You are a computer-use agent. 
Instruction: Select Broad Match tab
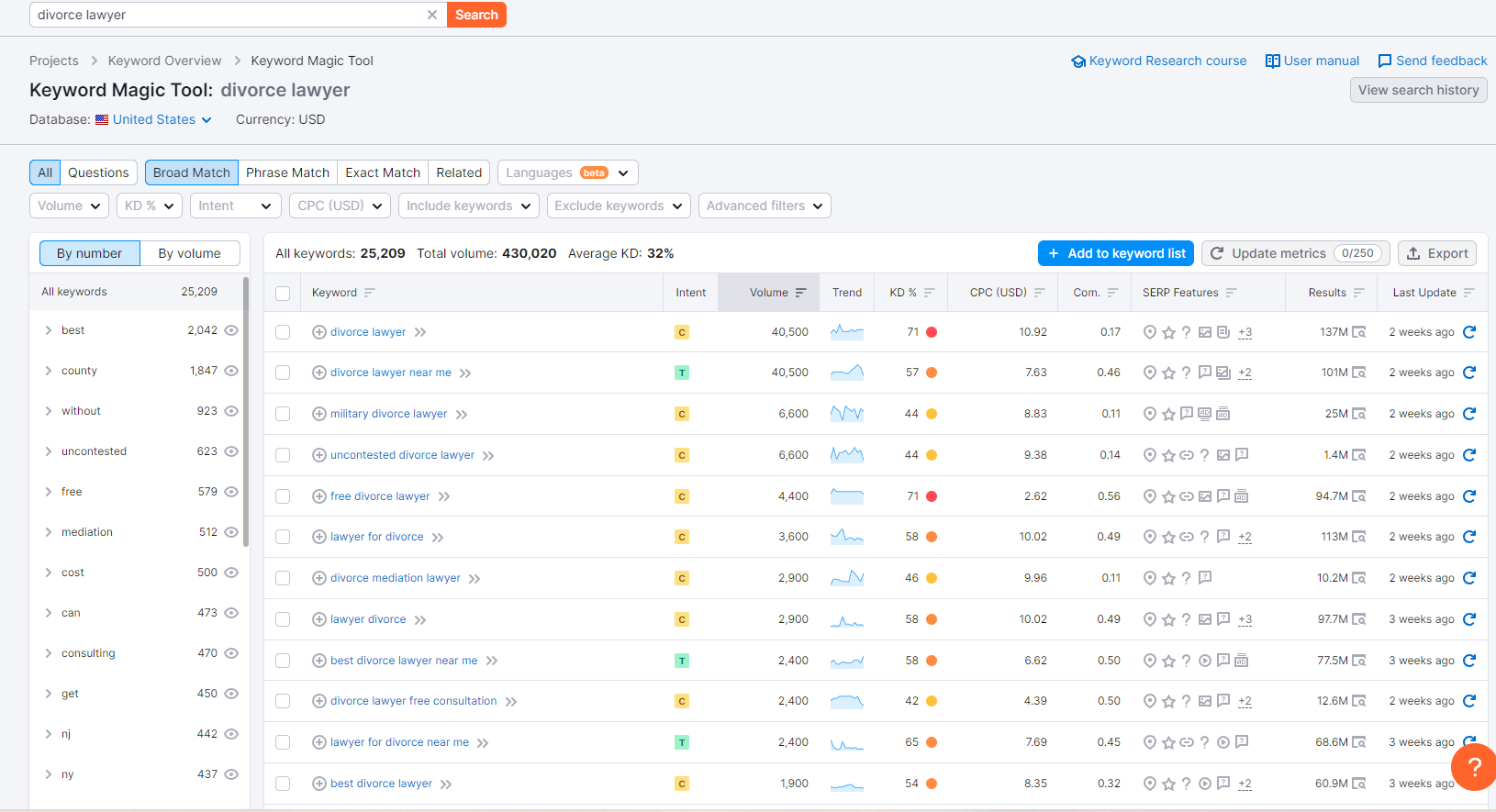[x=192, y=172]
